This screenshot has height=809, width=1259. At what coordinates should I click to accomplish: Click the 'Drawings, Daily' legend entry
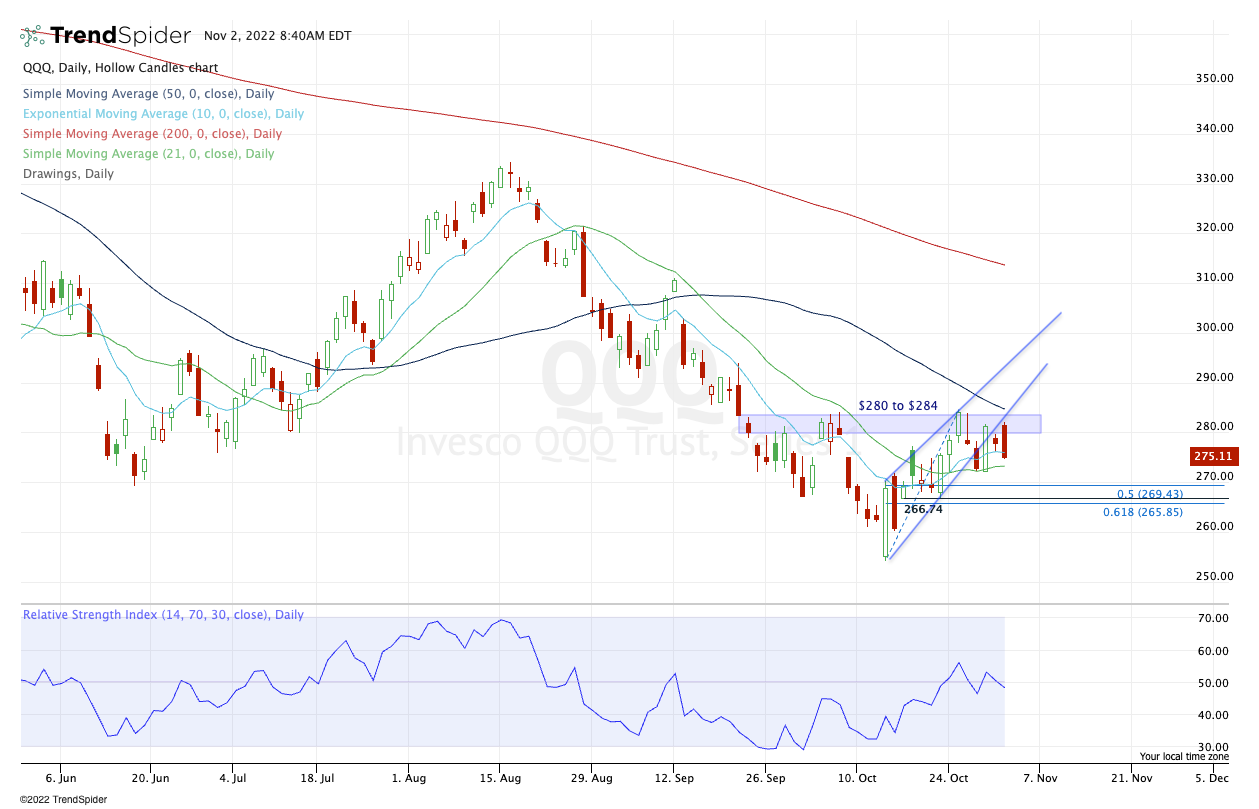[x=68, y=174]
